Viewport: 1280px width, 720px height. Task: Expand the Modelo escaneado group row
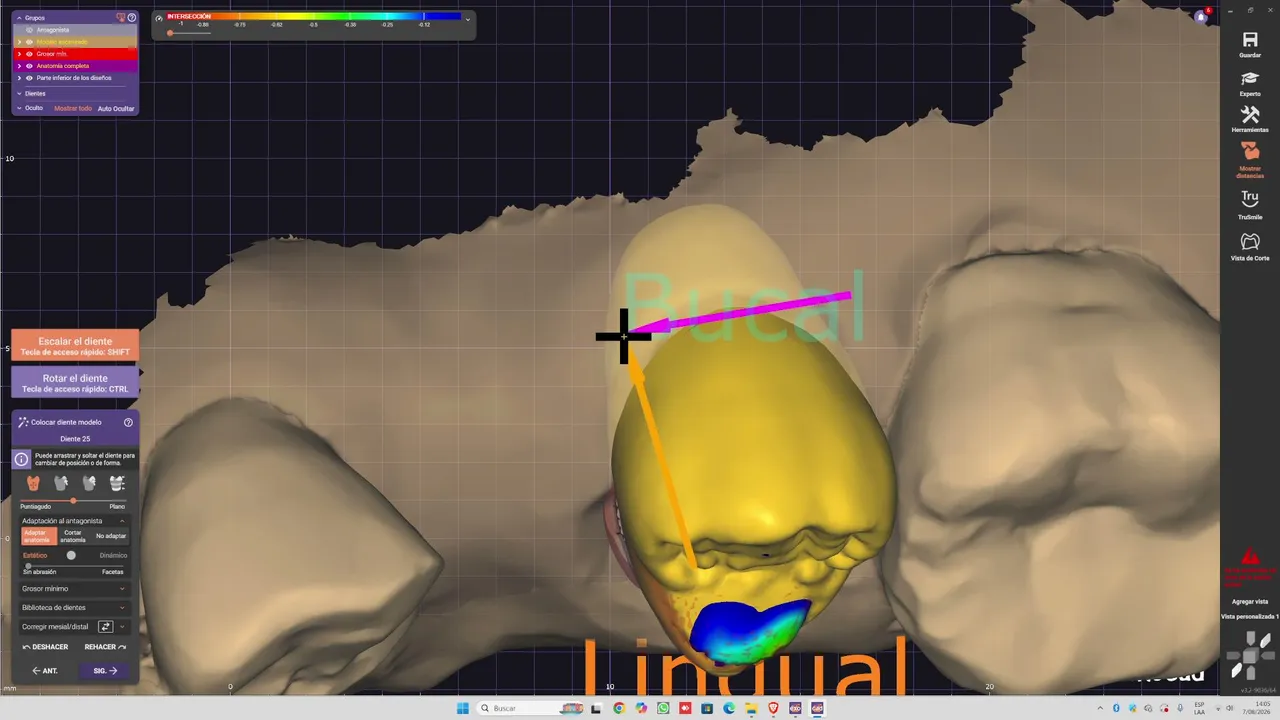point(19,42)
